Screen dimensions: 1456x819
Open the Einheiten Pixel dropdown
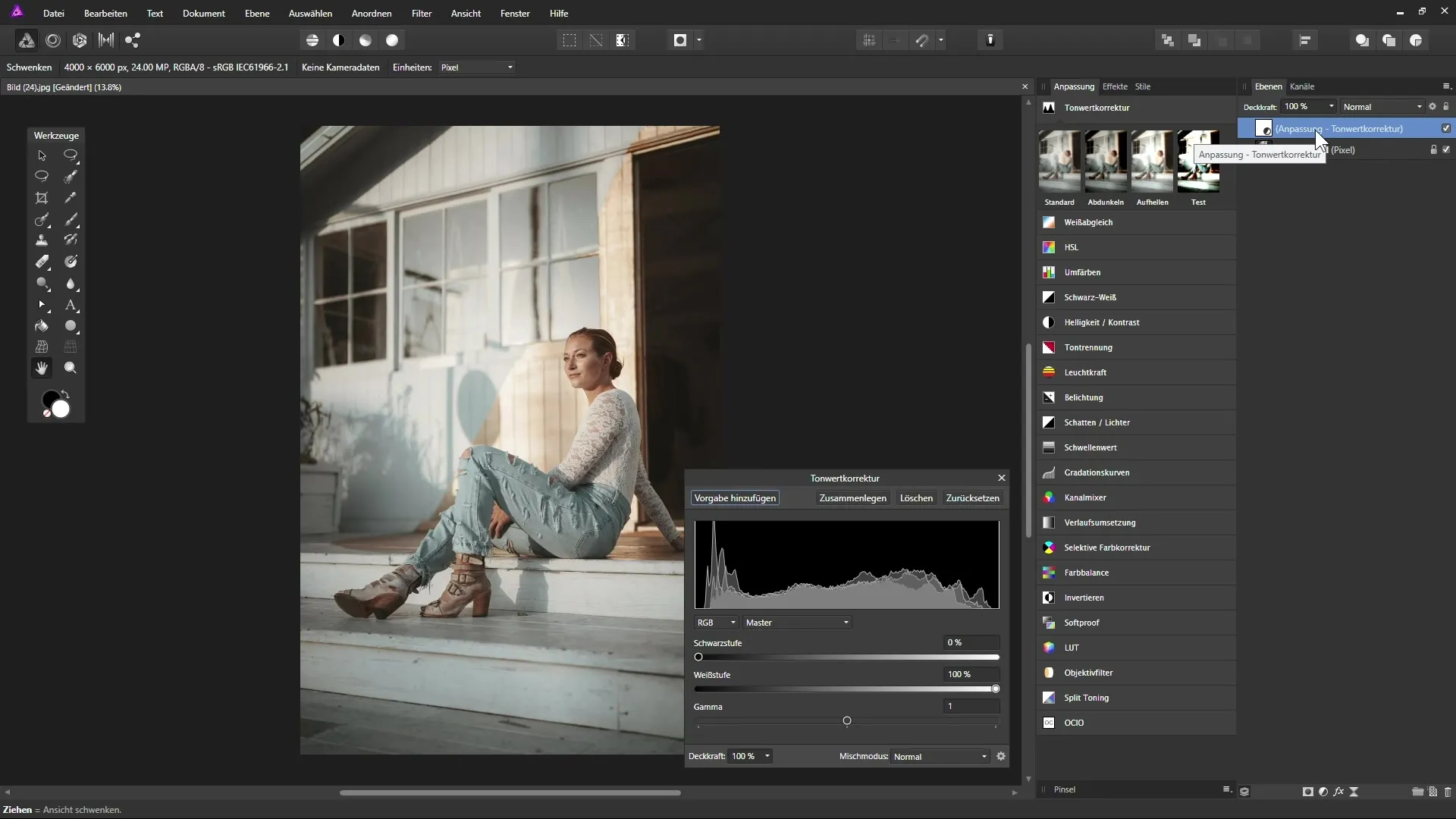tap(477, 67)
